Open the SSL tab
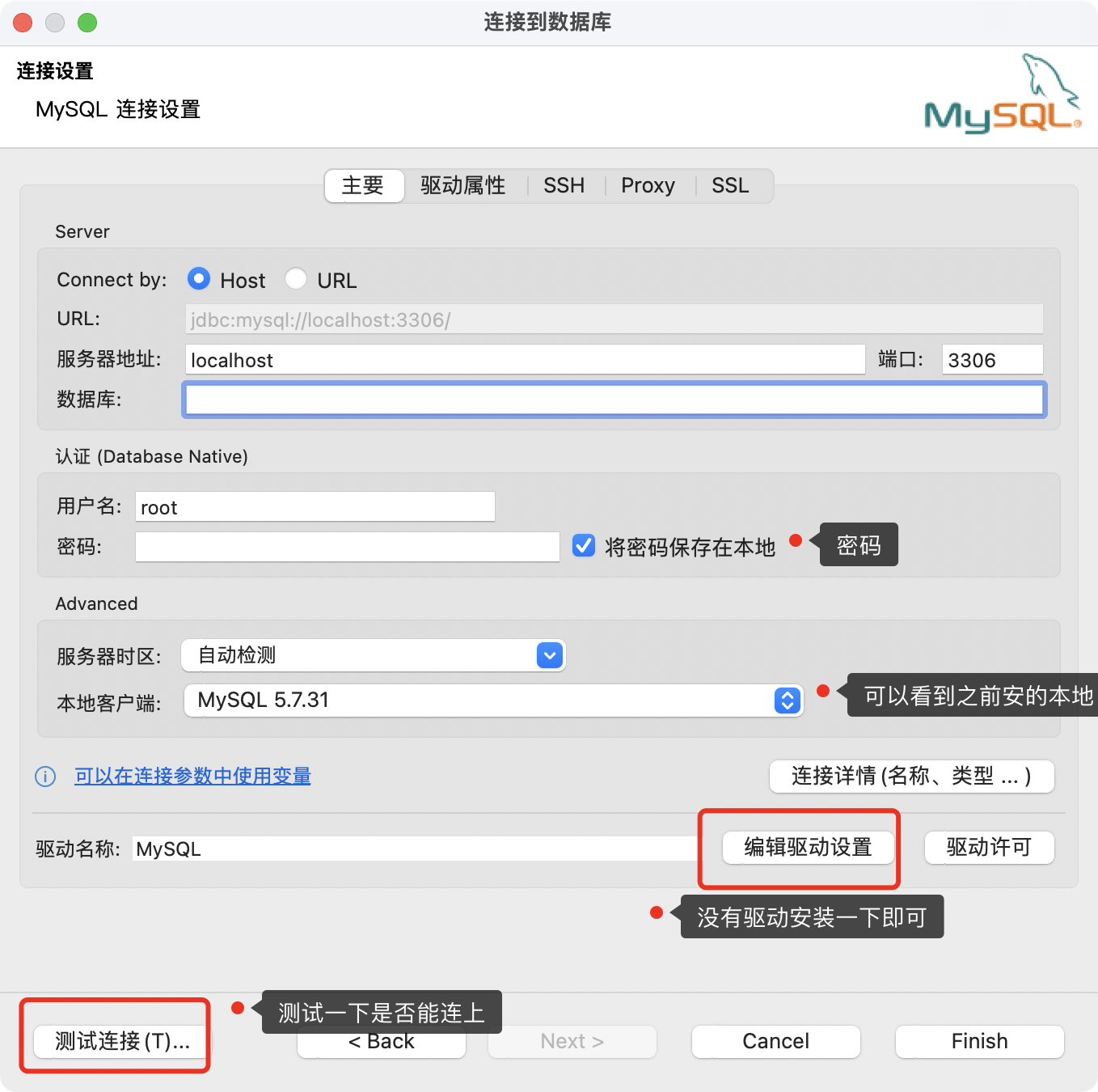This screenshot has height=1092, width=1098. [x=731, y=186]
